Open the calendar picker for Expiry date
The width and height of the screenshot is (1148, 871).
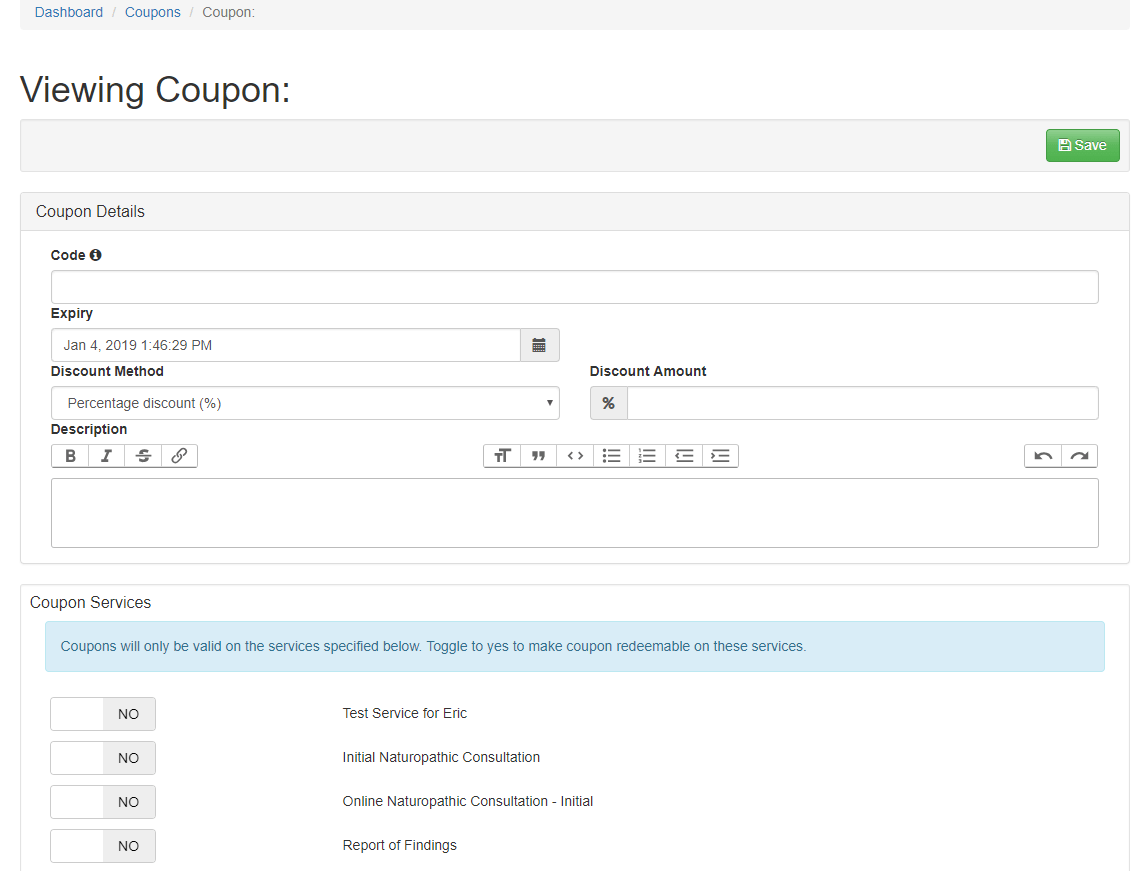(x=539, y=344)
